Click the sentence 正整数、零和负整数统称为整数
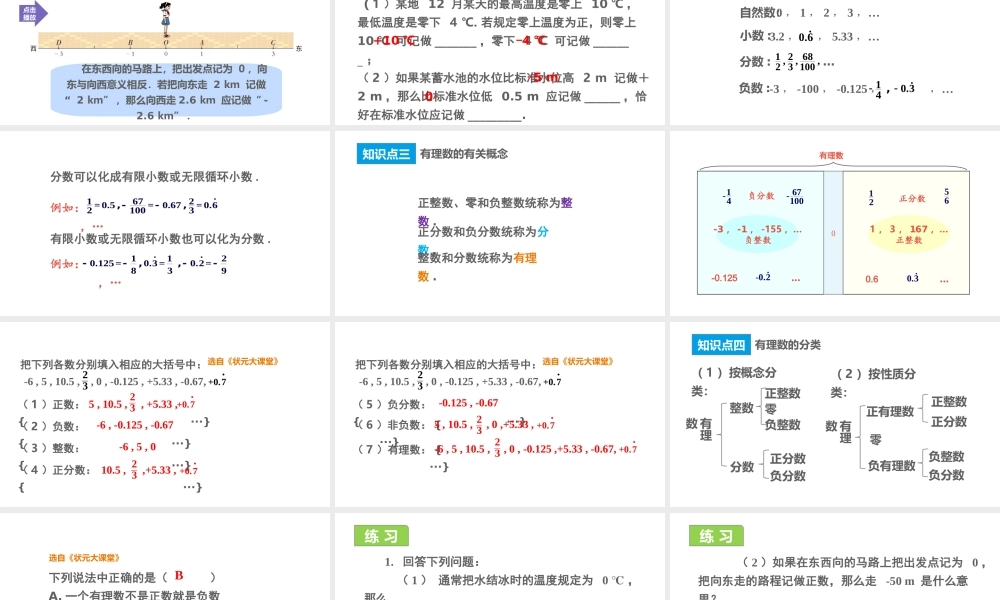Screen dimensions: 1000x600 click(x=495, y=210)
